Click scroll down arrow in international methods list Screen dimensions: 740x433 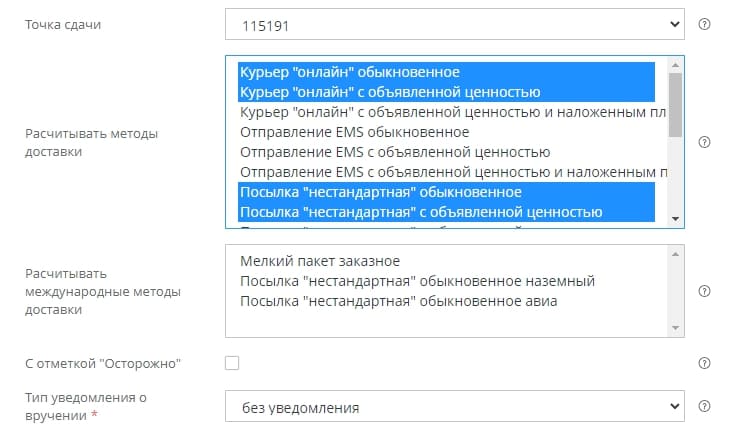tap(676, 328)
